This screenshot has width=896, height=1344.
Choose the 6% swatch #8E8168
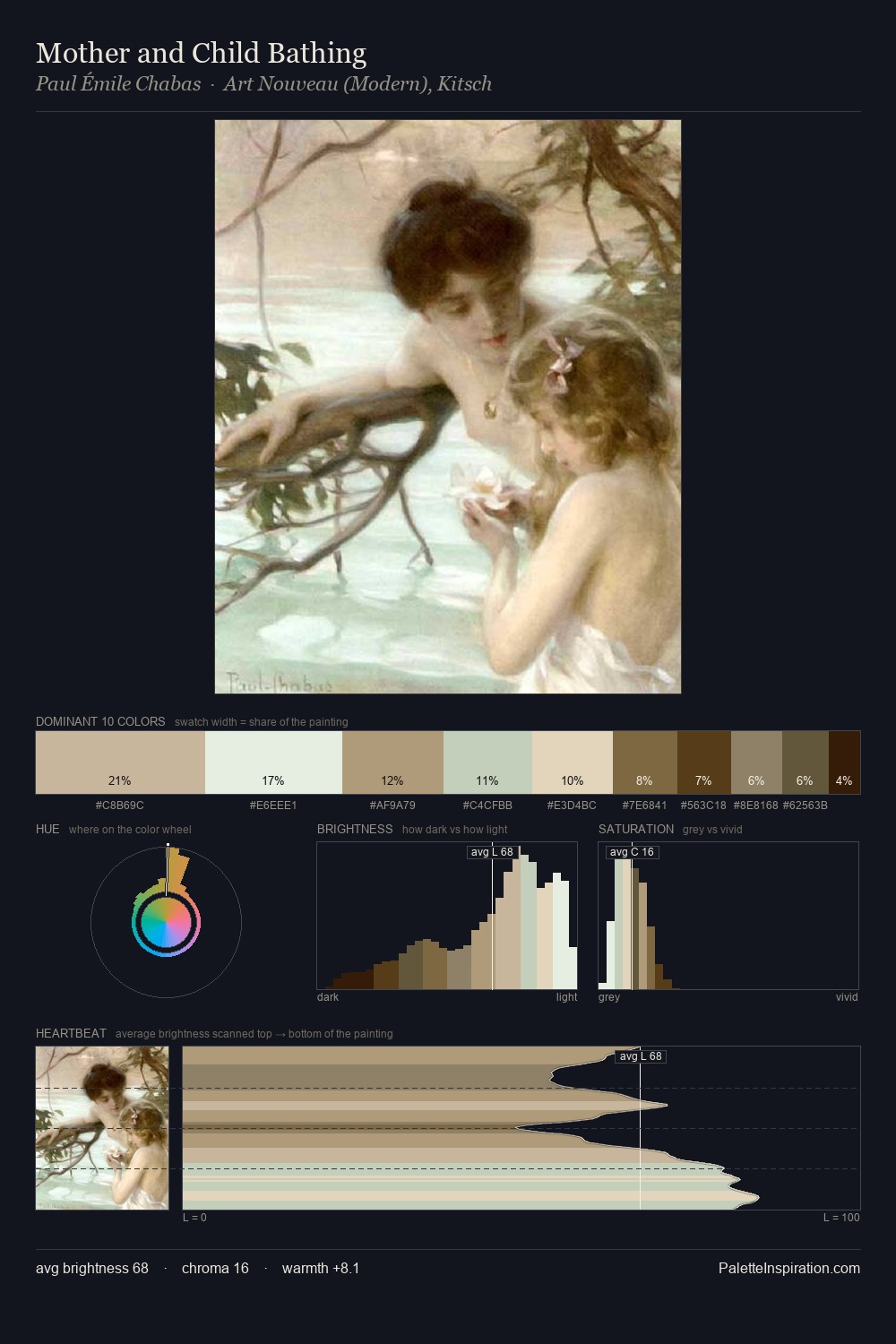[x=756, y=762]
